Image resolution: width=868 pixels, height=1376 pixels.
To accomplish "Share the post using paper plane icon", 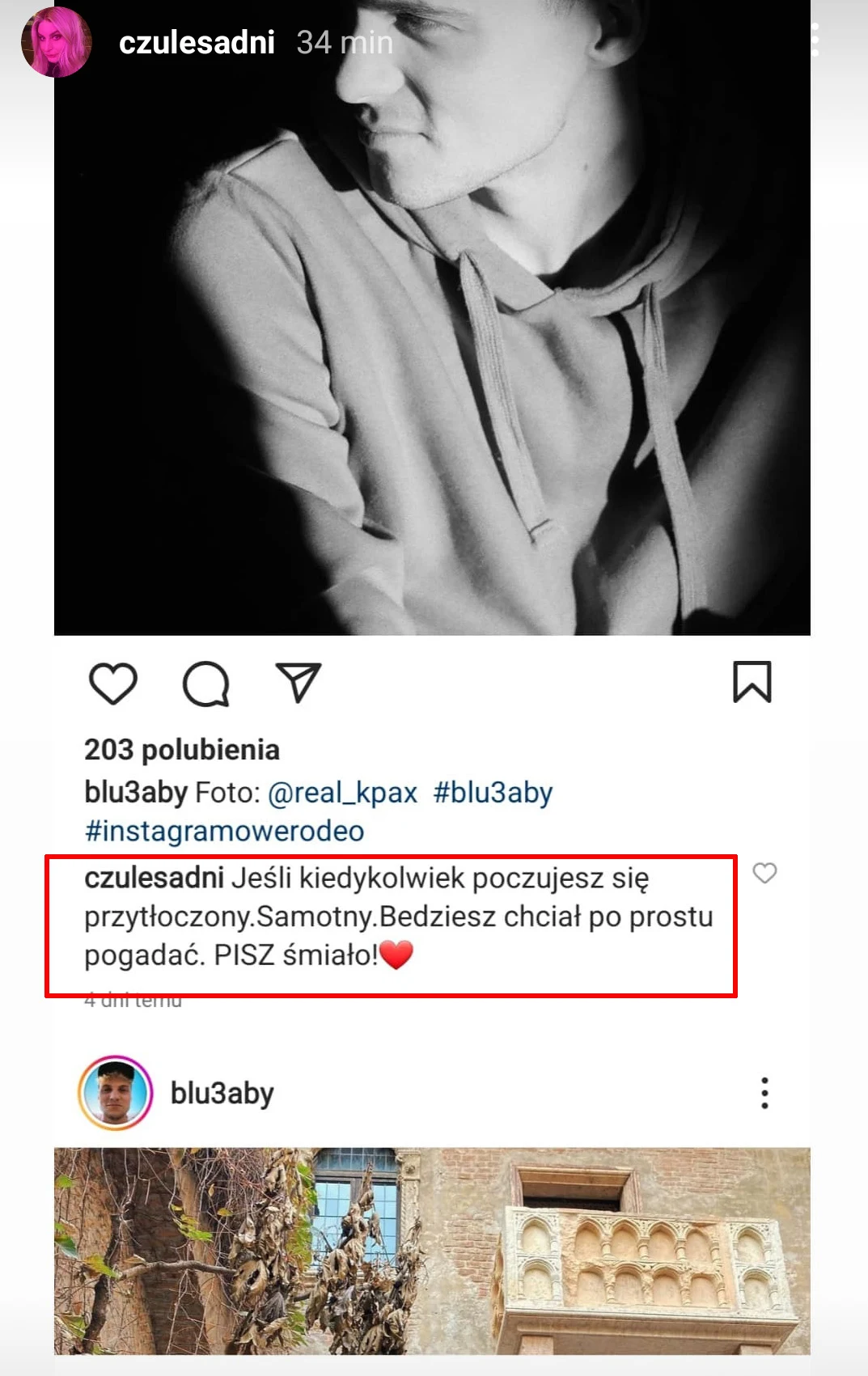I will [299, 681].
